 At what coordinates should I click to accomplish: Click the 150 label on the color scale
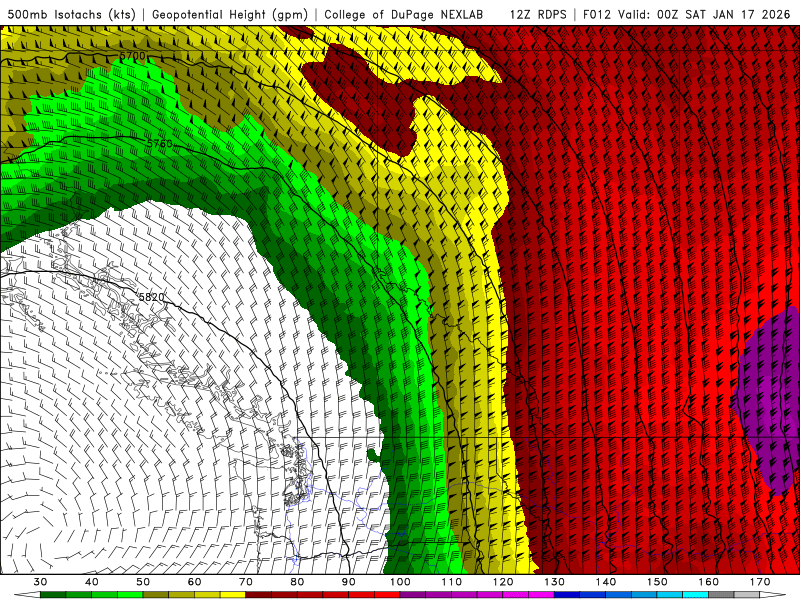coord(657,582)
